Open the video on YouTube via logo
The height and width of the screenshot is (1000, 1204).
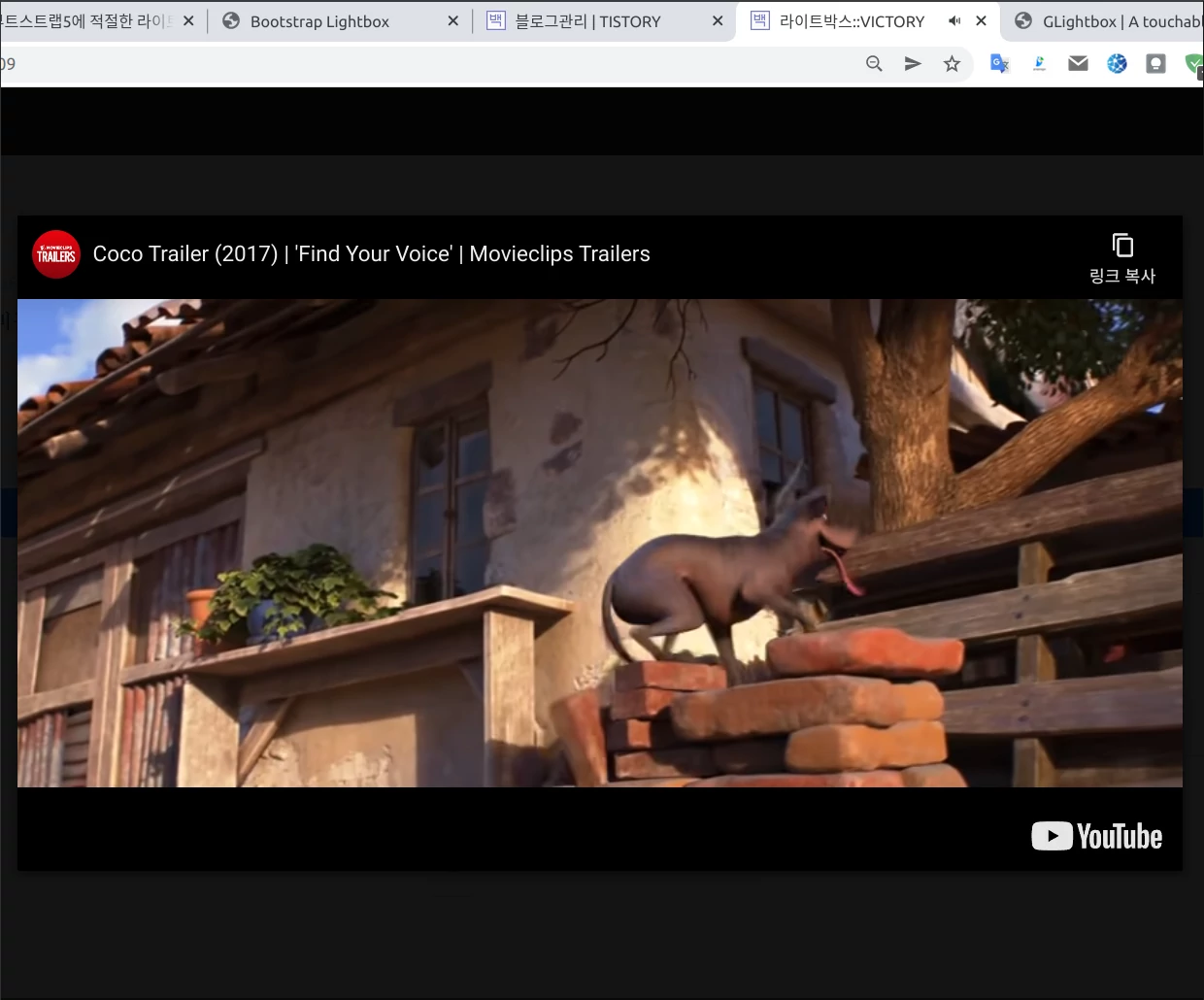(1096, 836)
